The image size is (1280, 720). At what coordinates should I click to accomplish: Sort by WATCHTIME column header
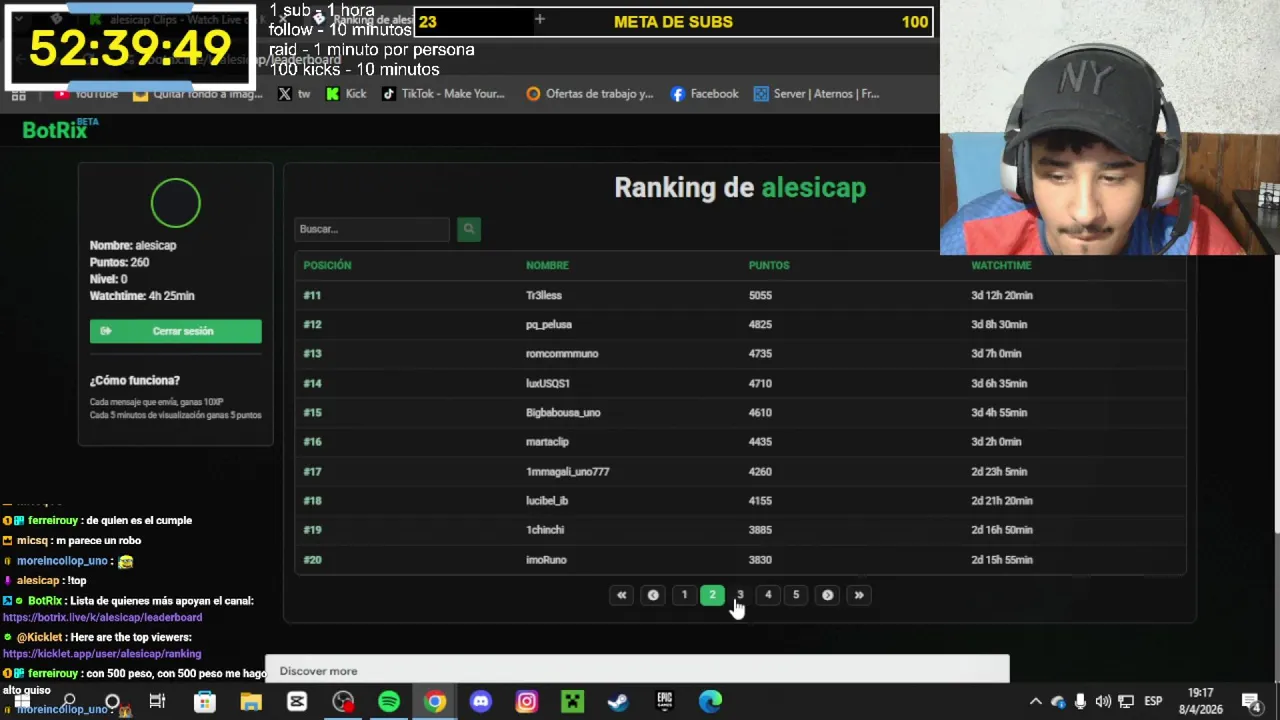[1001, 265]
